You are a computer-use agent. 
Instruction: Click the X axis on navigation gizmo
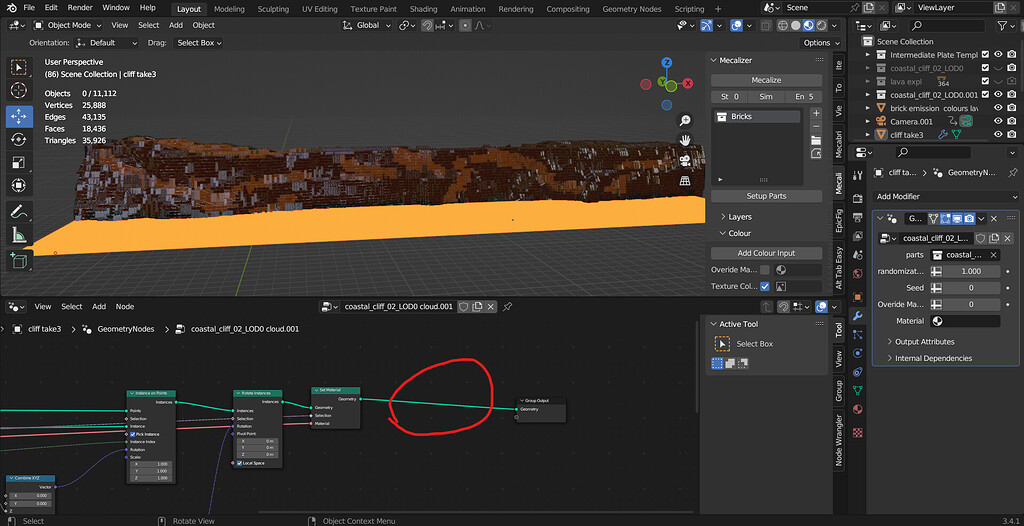(x=687, y=84)
